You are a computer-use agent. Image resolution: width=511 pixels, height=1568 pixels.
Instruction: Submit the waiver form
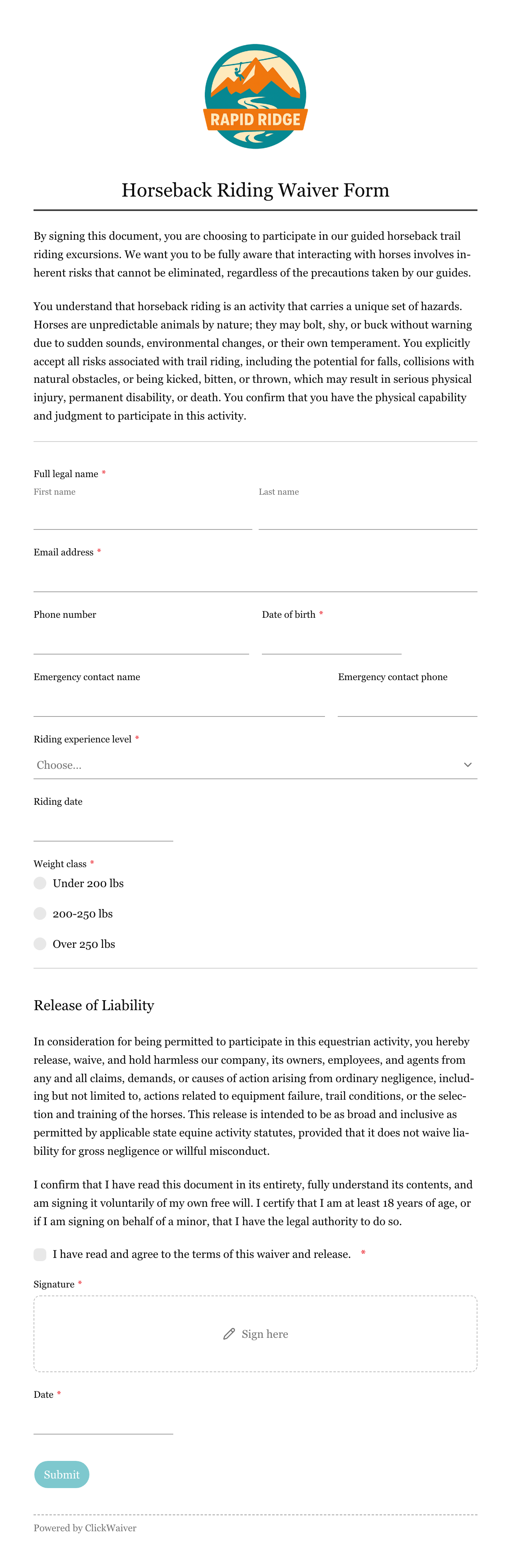61,1474
